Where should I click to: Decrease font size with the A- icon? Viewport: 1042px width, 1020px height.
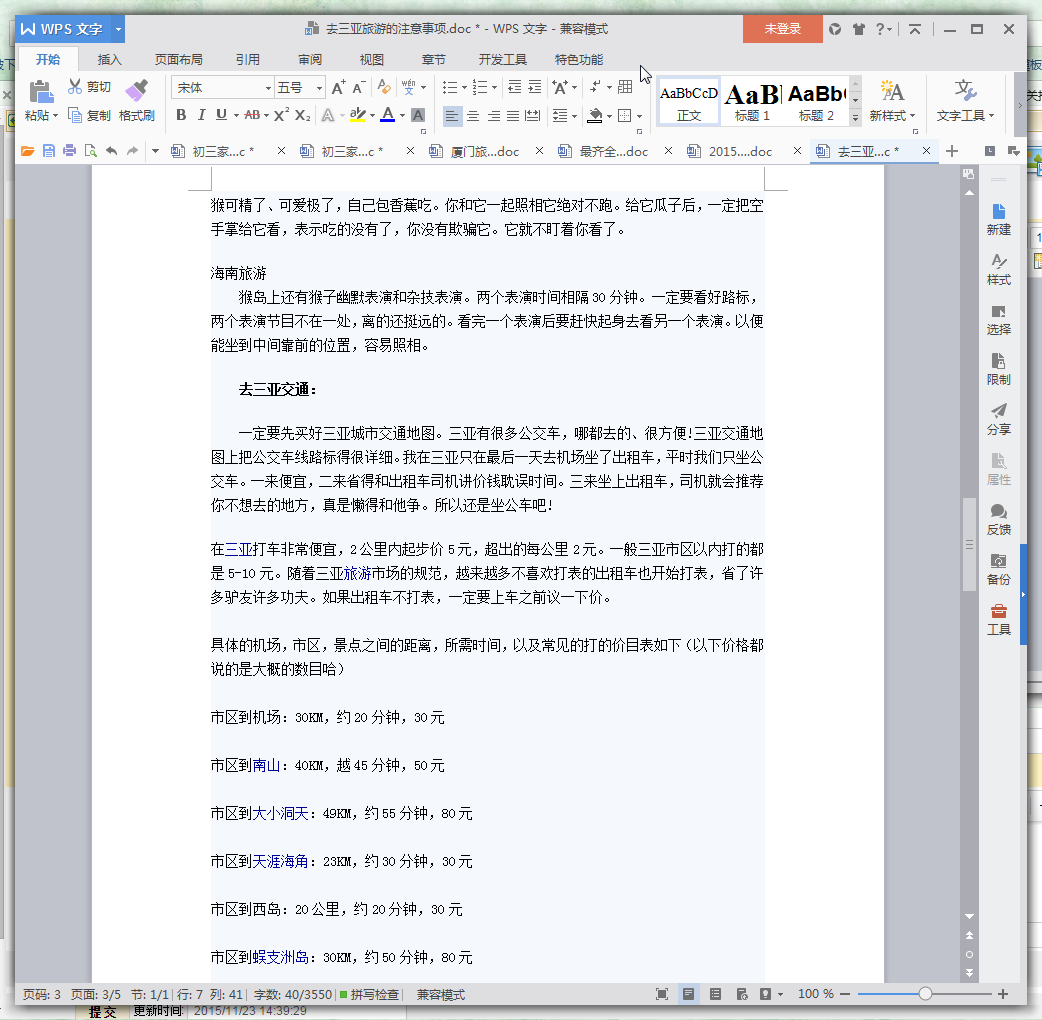359,87
